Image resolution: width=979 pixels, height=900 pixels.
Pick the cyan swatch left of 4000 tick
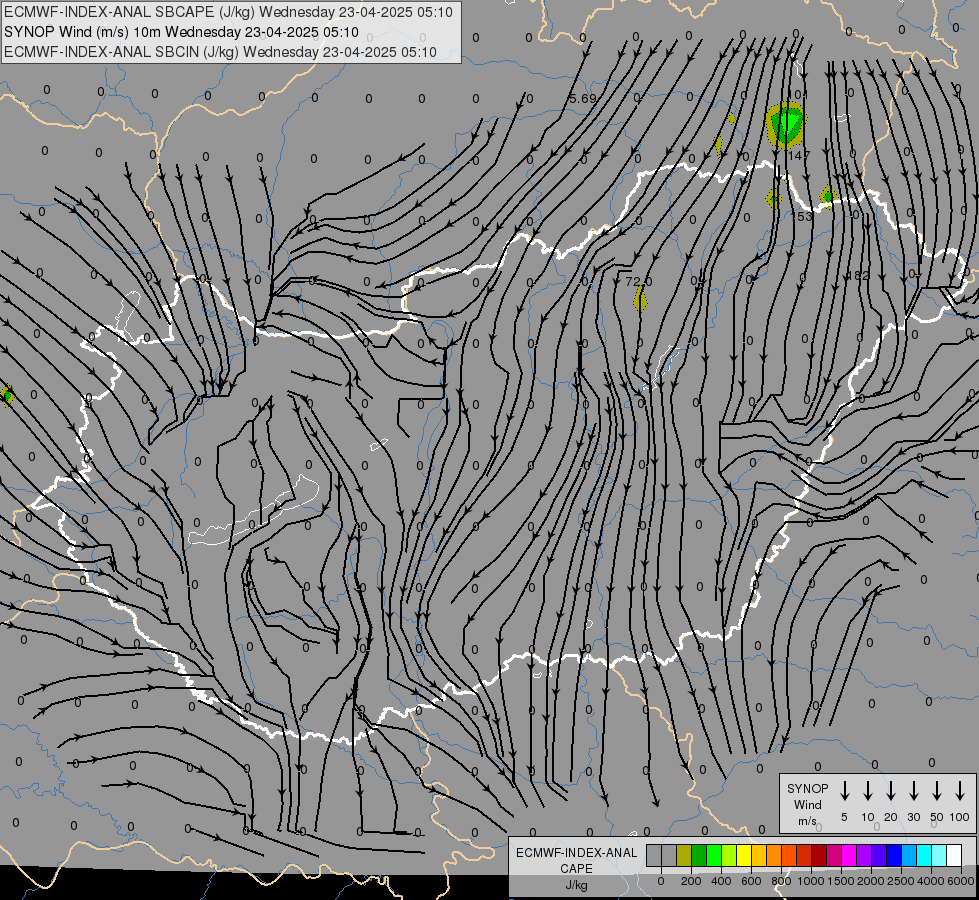tap(924, 855)
